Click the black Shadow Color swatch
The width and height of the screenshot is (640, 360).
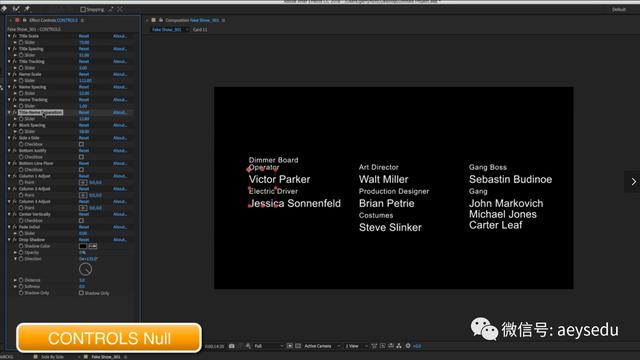pos(83,246)
